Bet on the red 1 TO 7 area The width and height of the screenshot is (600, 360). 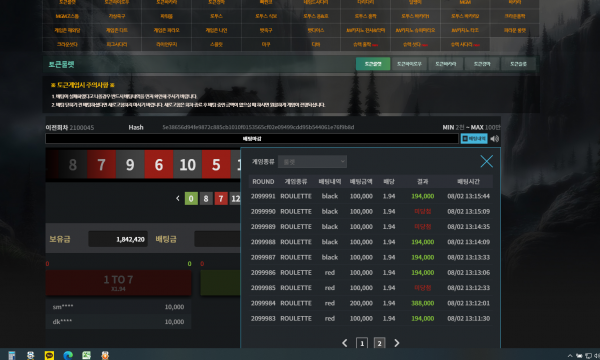(118, 283)
